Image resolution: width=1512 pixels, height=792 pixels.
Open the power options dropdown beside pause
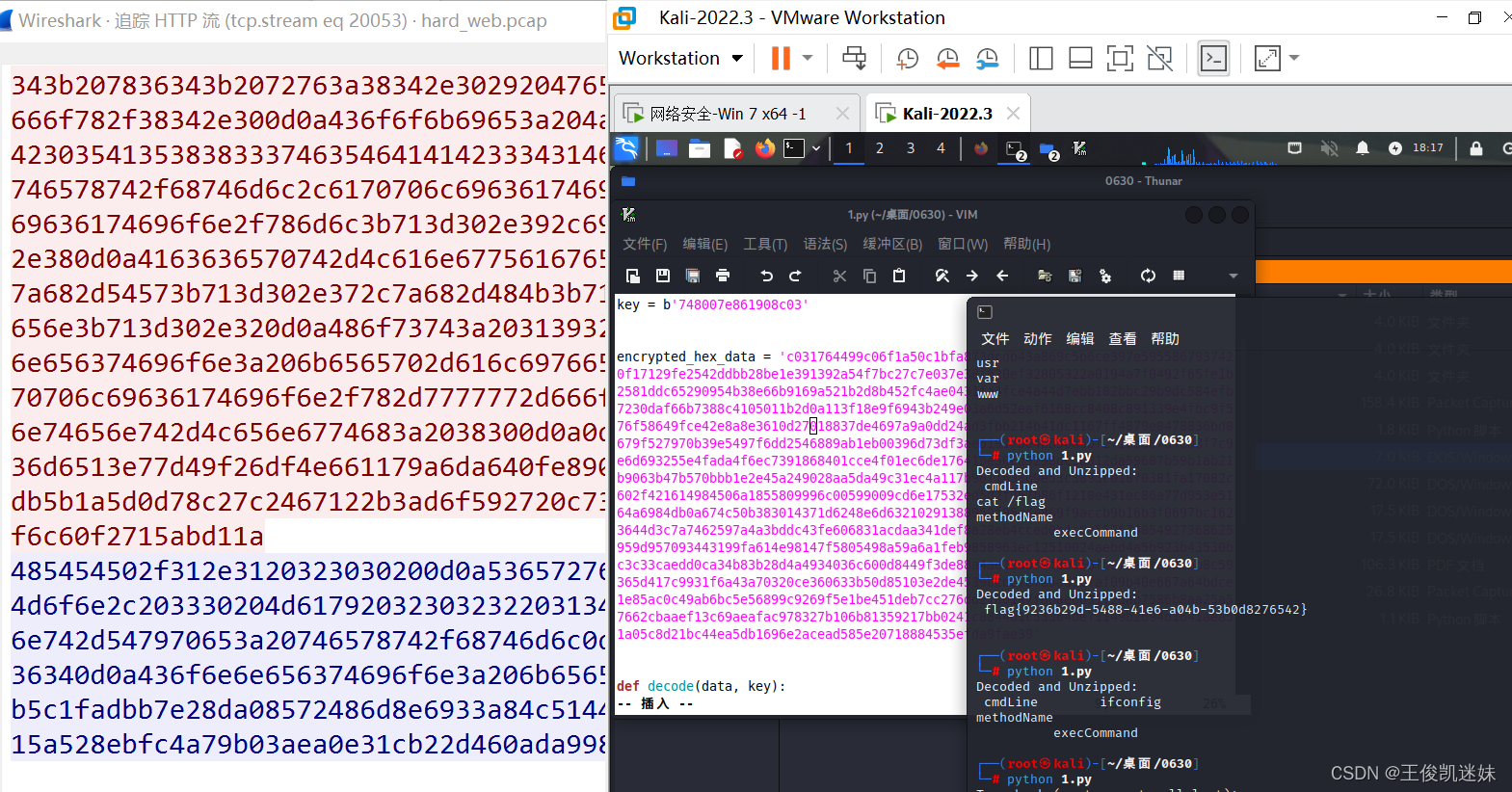click(x=808, y=59)
